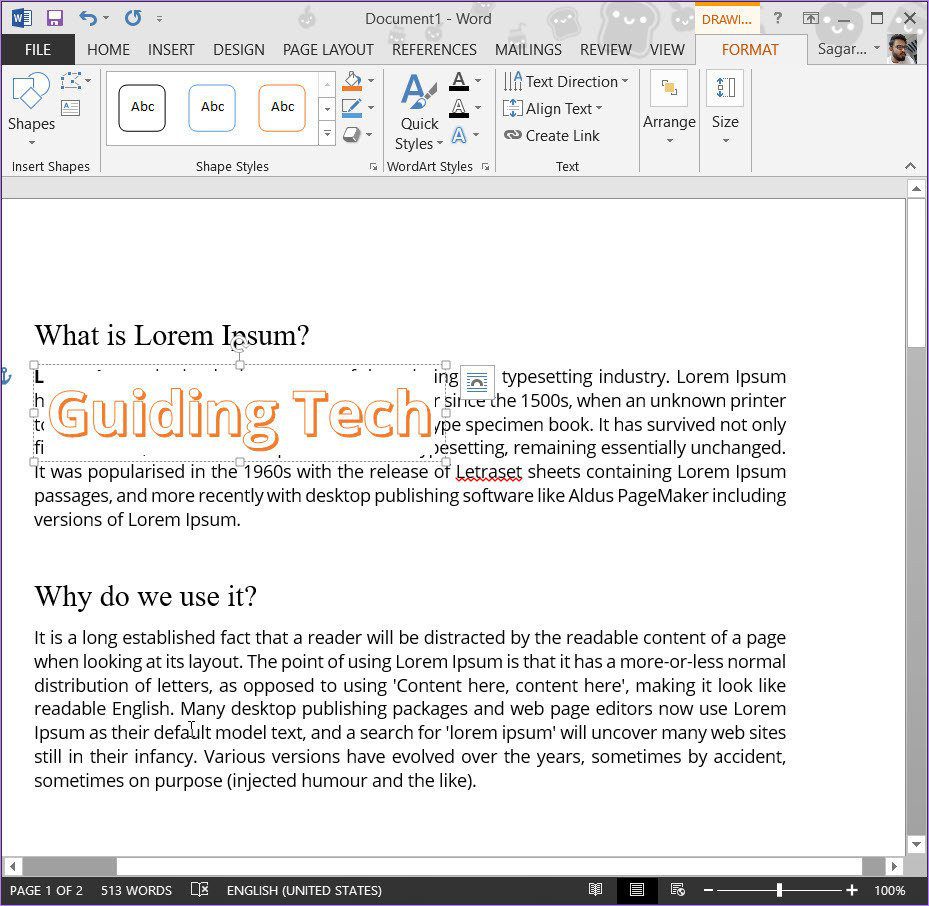Click the proofing errors icon
Viewport: 929px width, 906px height.
pyautogui.click(x=200, y=890)
